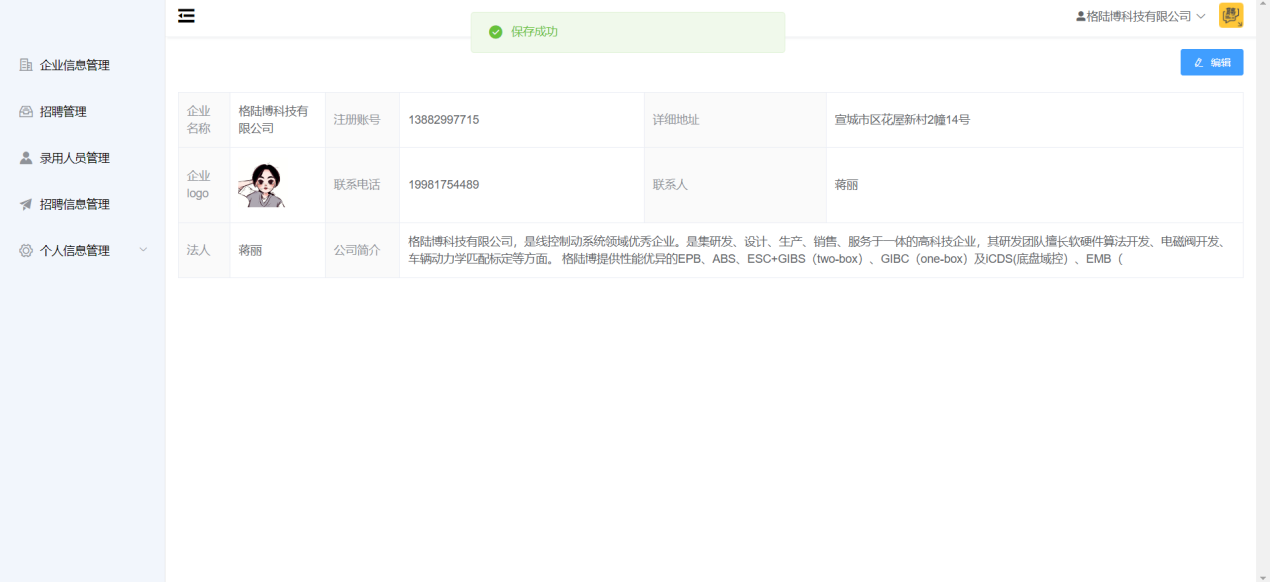Click the vertical page scrollbar
This screenshot has height=582, width=1270.
pyautogui.click(x=1263, y=291)
